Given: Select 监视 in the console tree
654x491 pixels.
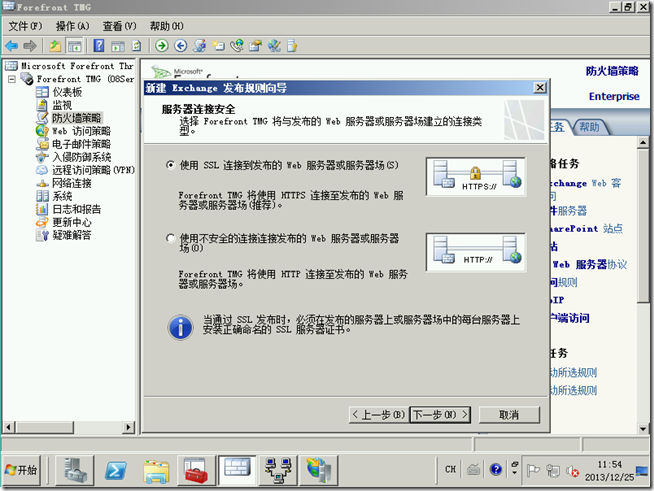Looking at the screenshot, I should (62, 105).
